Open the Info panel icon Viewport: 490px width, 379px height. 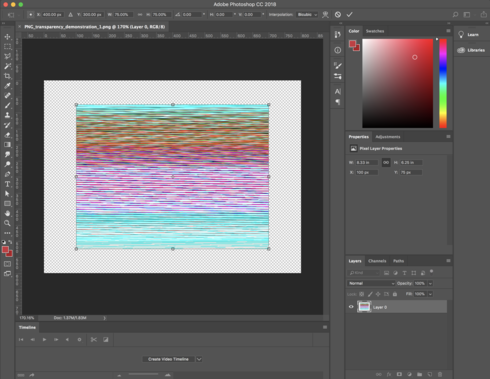338,50
